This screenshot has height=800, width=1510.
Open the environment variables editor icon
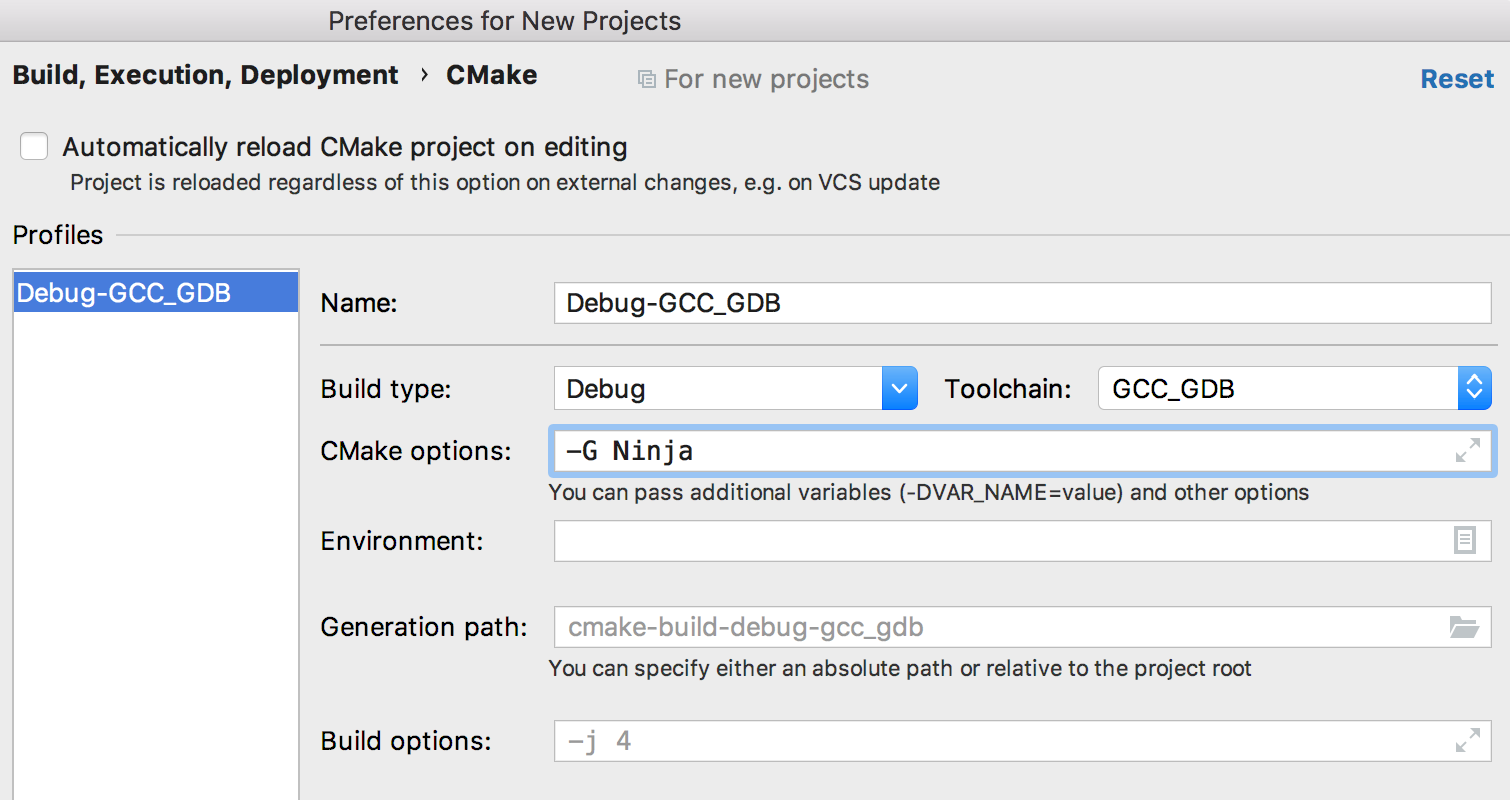coord(1464,541)
